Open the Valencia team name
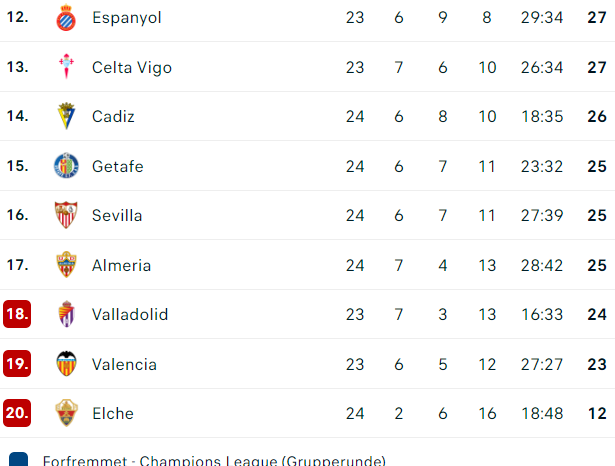This screenshot has height=466, width=615. [x=124, y=364]
